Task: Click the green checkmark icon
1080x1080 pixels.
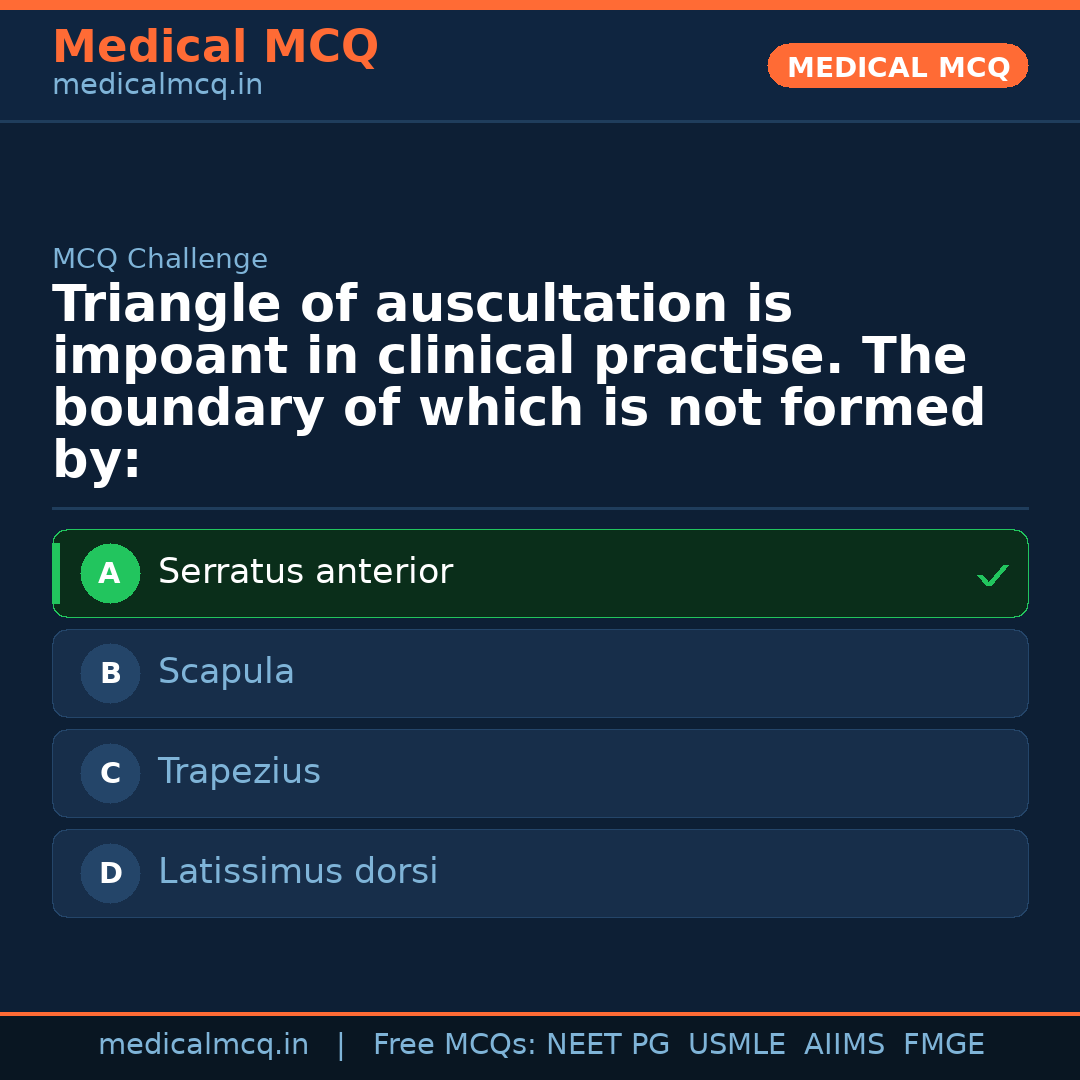Action: [992, 576]
